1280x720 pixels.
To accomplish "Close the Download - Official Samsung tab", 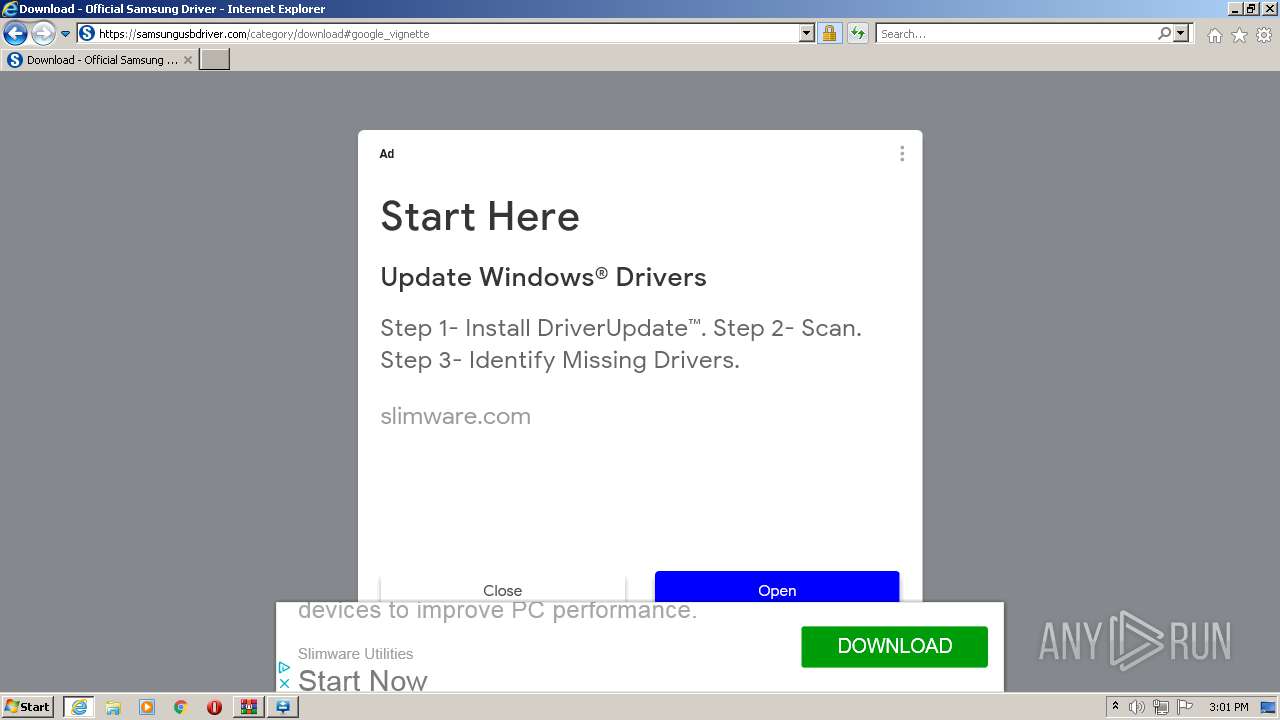I will coord(188,60).
